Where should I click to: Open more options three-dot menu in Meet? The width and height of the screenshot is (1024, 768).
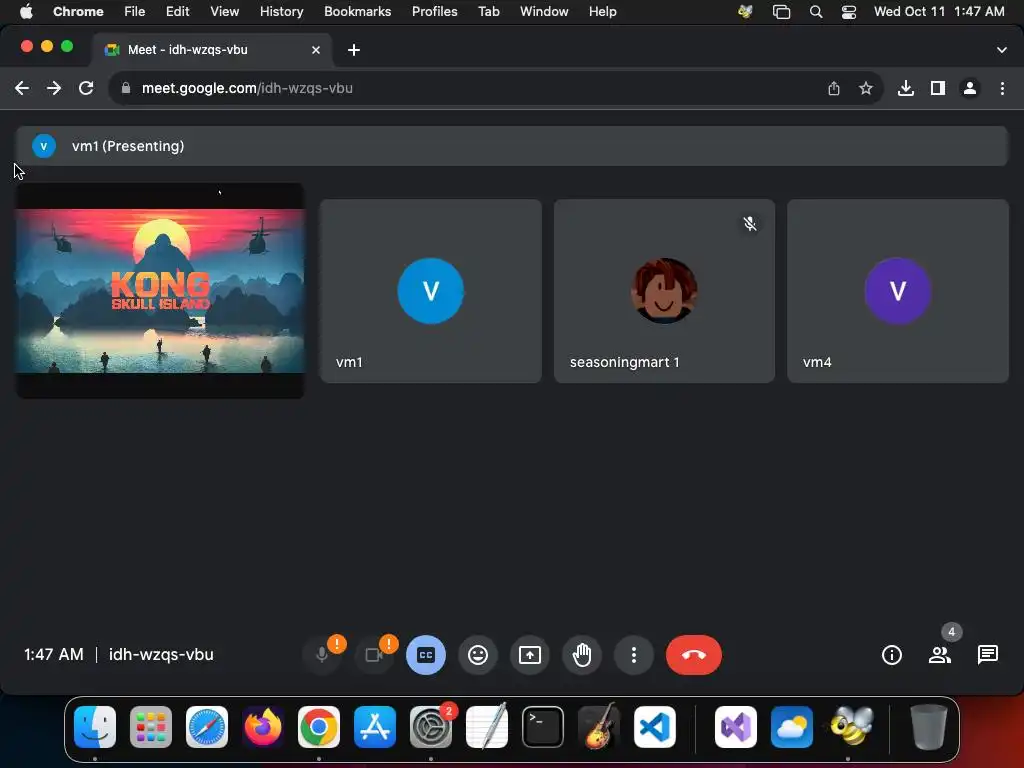click(x=633, y=654)
